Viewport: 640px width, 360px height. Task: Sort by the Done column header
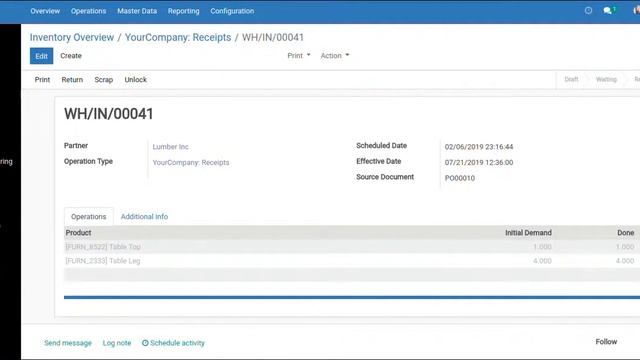pos(625,233)
